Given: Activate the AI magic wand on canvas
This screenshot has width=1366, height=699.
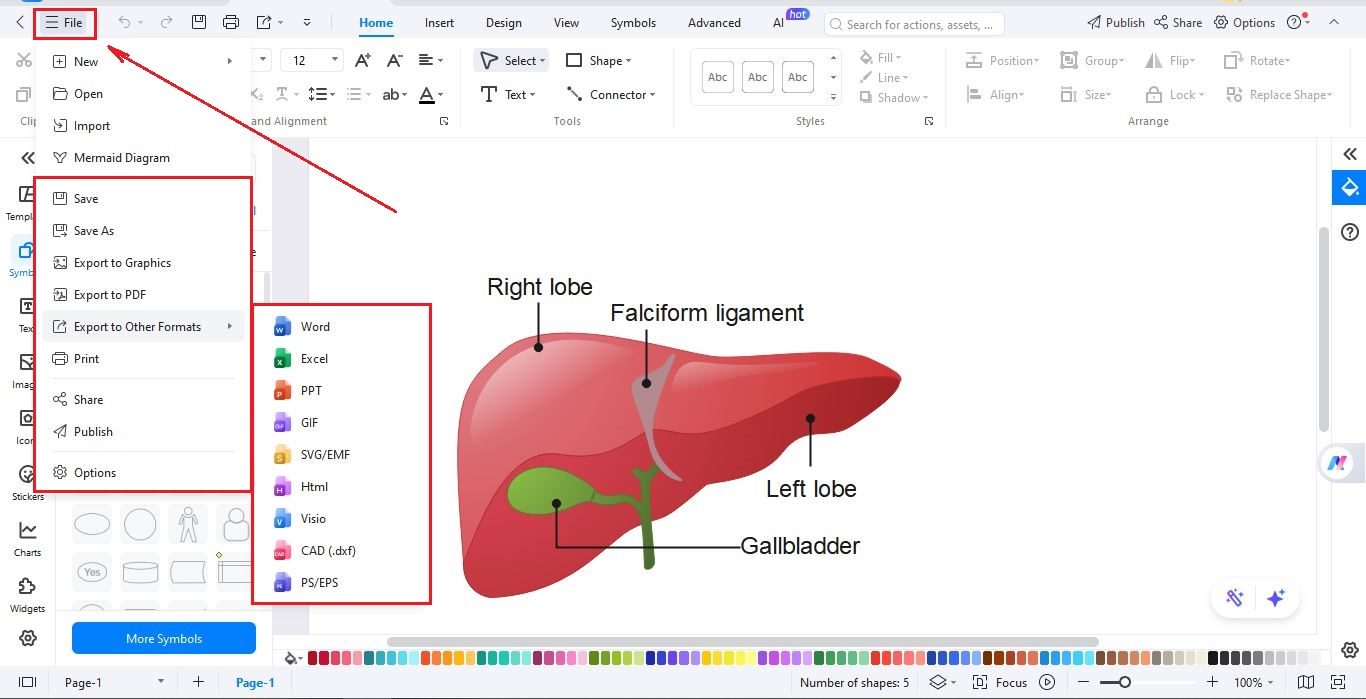Looking at the screenshot, I should [x=1235, y=597].
